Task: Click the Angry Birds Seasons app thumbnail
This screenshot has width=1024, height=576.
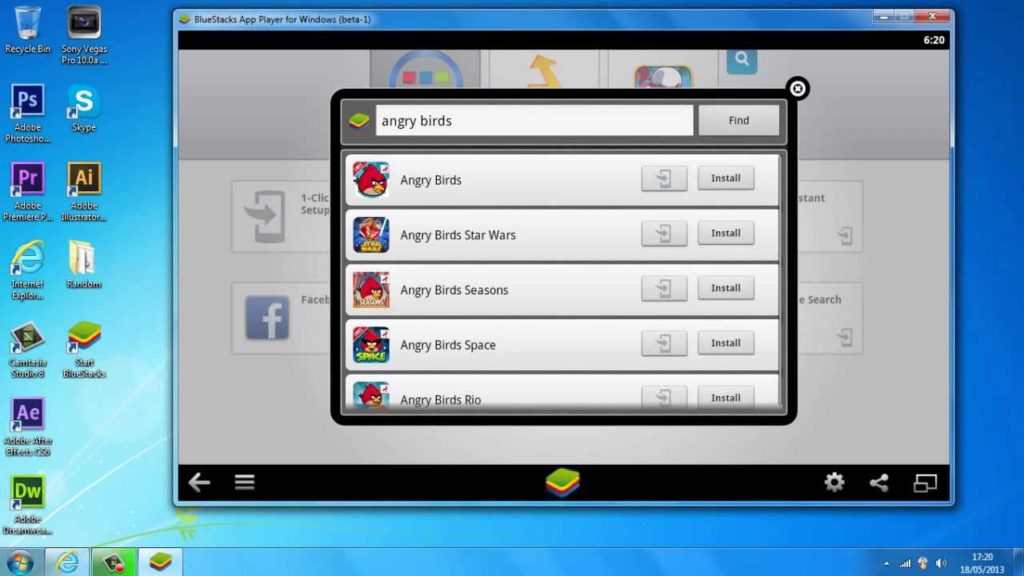Action: [371, 289]
